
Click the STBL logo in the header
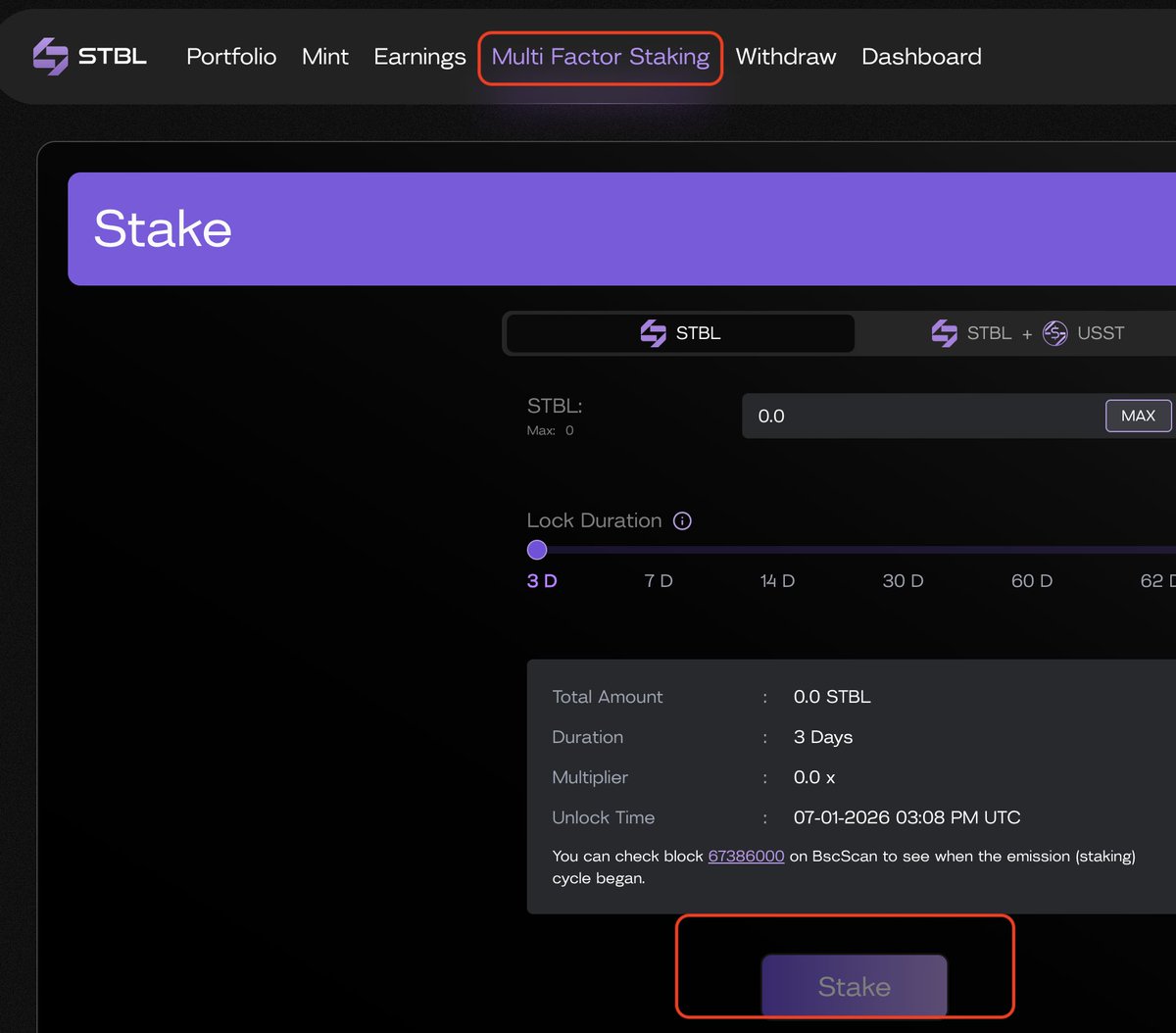[89, 57]
